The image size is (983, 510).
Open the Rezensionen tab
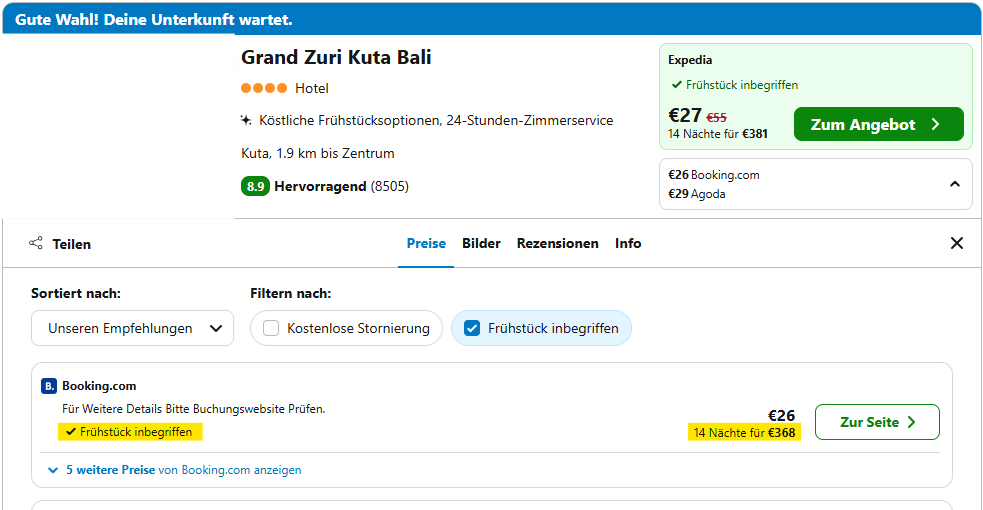557,243
